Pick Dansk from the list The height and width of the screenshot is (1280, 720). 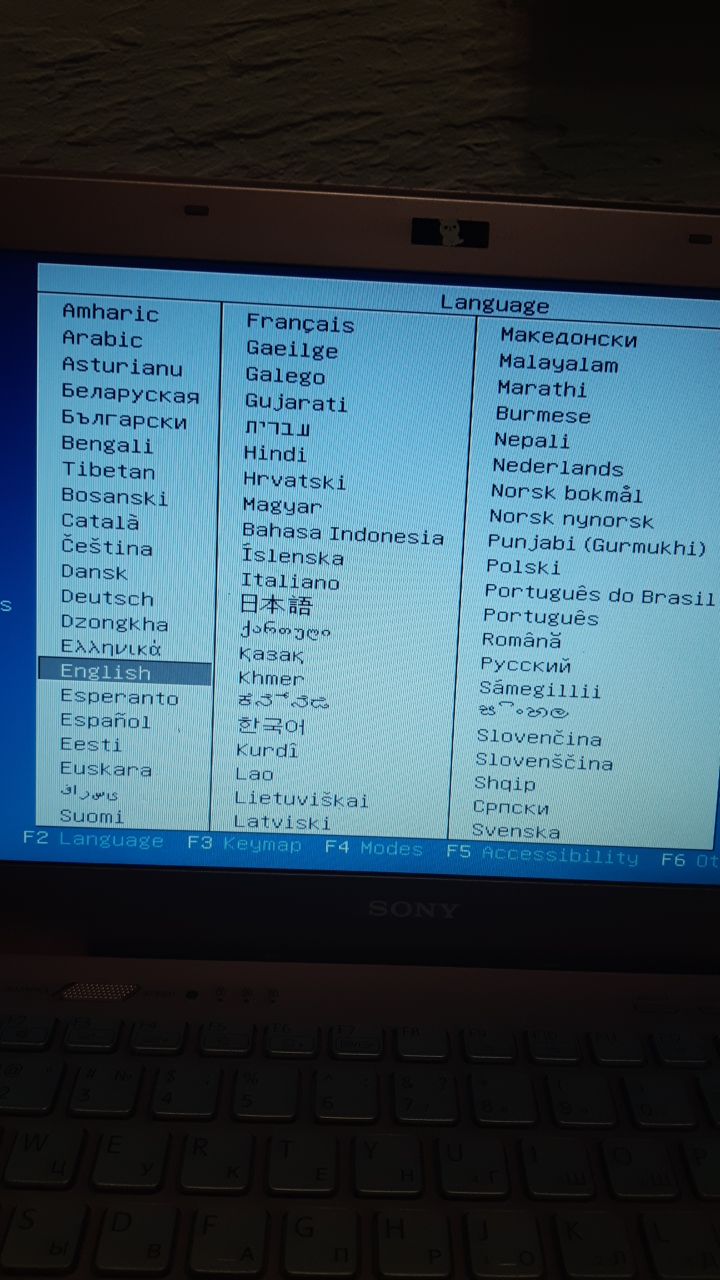(x=94, y=572)
